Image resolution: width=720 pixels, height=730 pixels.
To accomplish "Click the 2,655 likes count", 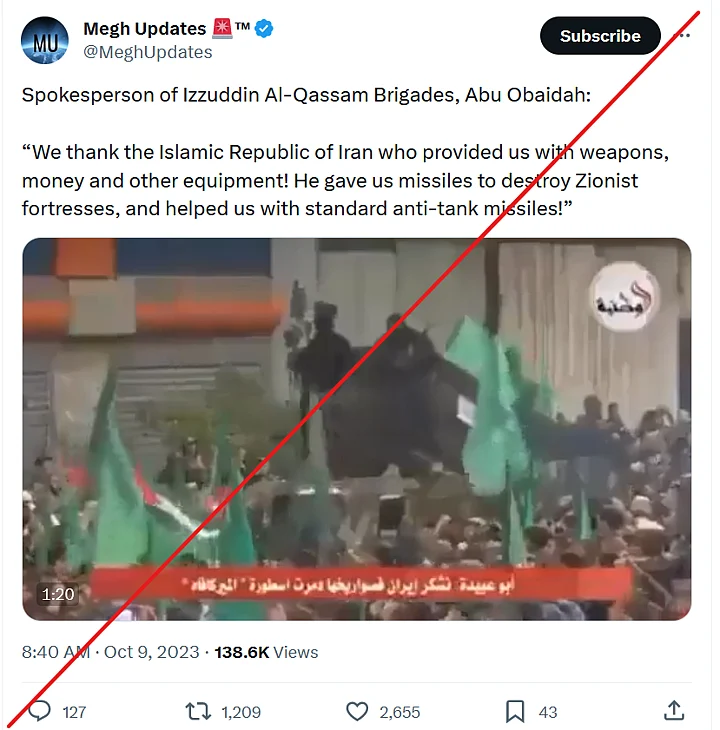I will click(399, 712).
